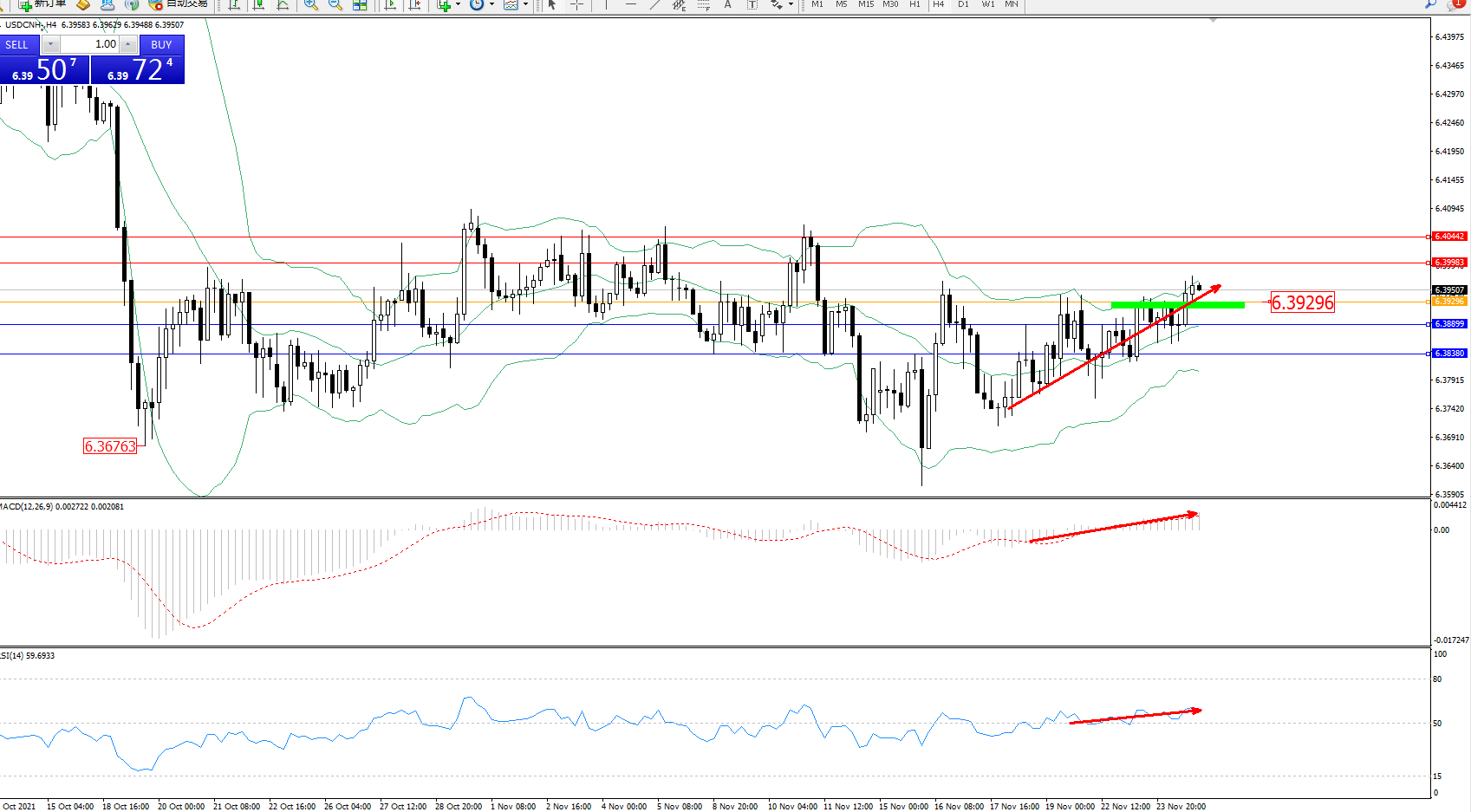Open the templates dropdown arrow
Screen dimensions: 1471x812
click(x=525, y=4)
